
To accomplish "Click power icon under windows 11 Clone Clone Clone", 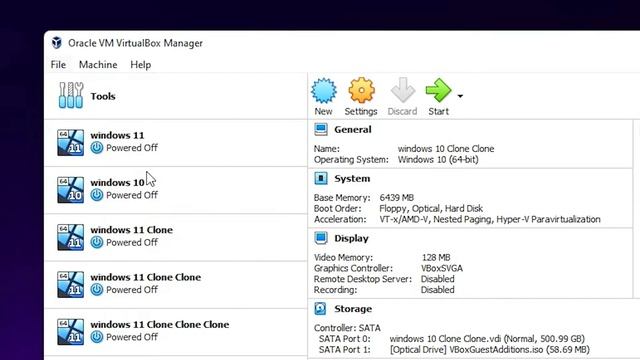I will coord(97,337).
